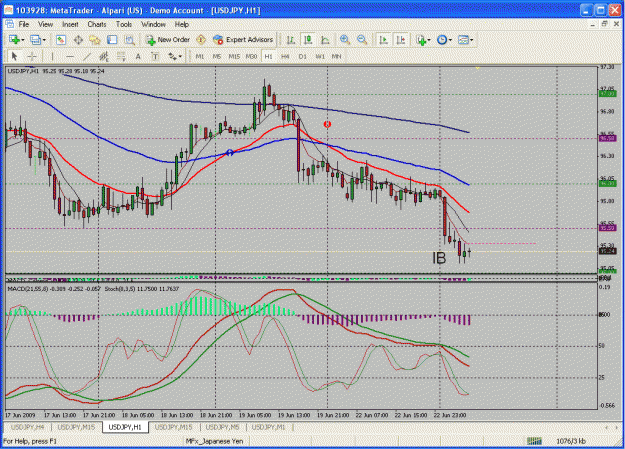
Task: Switch to the USDJPY,M5 chart tab
Action: [222, 427]
